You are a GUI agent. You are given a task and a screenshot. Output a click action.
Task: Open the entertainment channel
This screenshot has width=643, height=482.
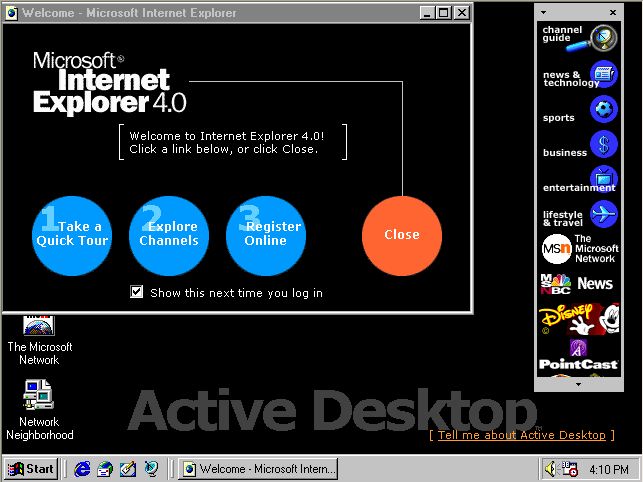tap(579, 180)
